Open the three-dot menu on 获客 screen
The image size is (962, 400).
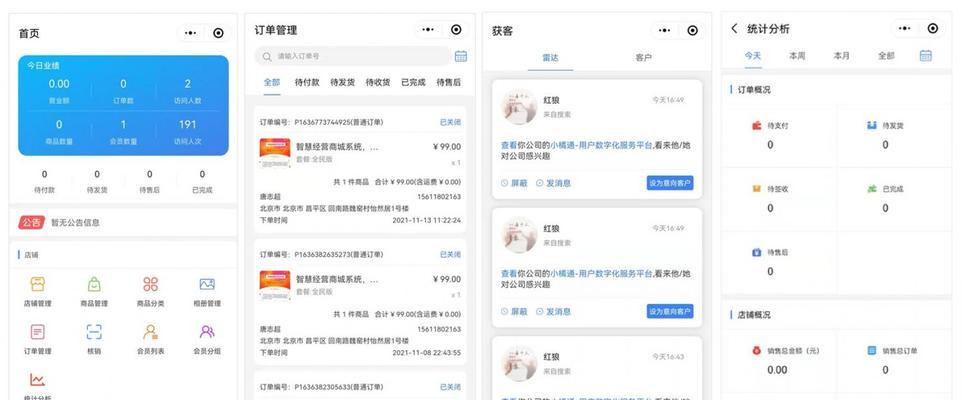pyautogui.click(x=665, y=30)
